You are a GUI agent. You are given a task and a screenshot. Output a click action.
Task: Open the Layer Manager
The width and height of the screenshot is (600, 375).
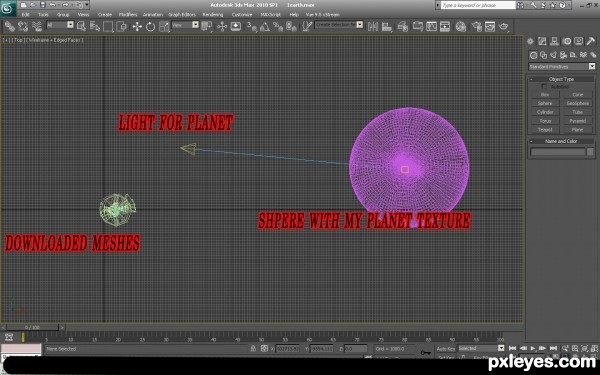(403, 26)
